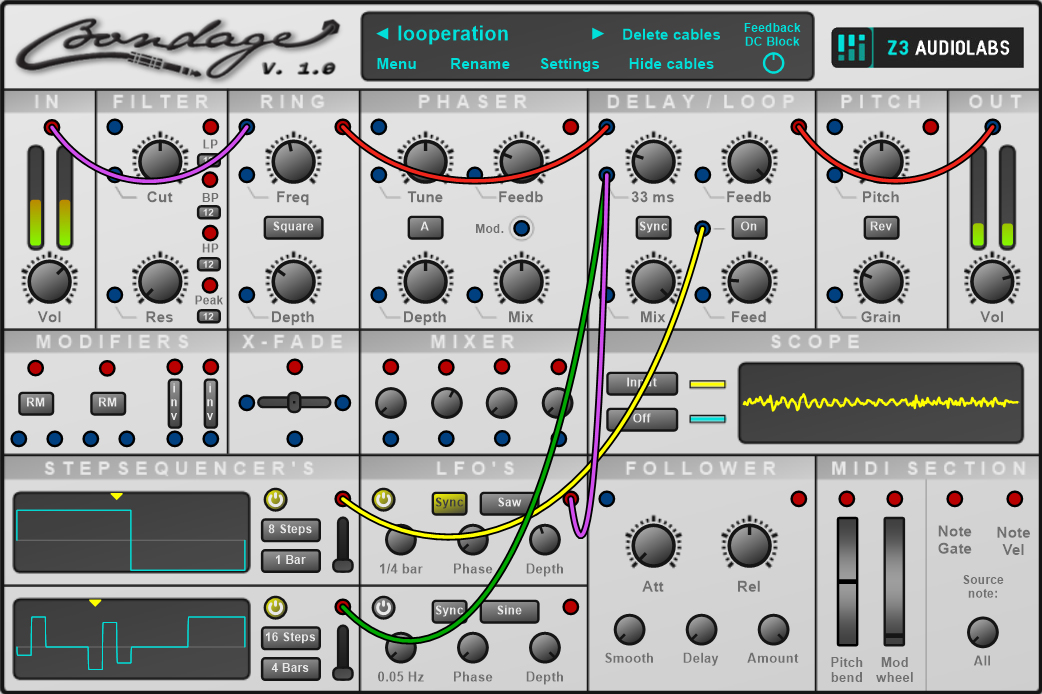
Task: Click the first RM modifier button
Action: [x=36, y=403]
